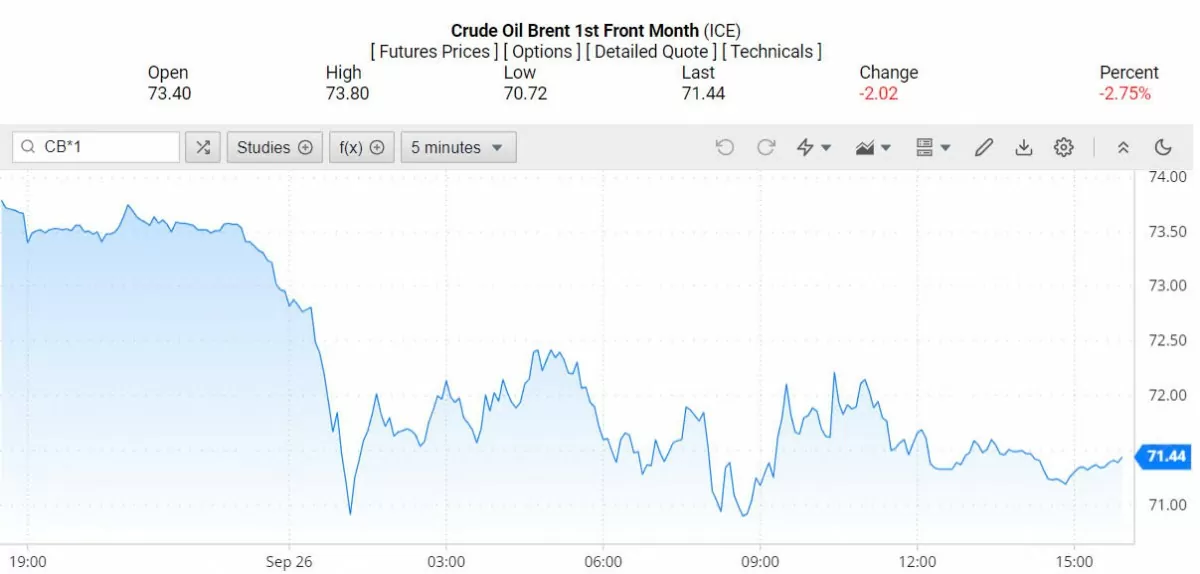Click the compare symbols shuffle icon

203,148
